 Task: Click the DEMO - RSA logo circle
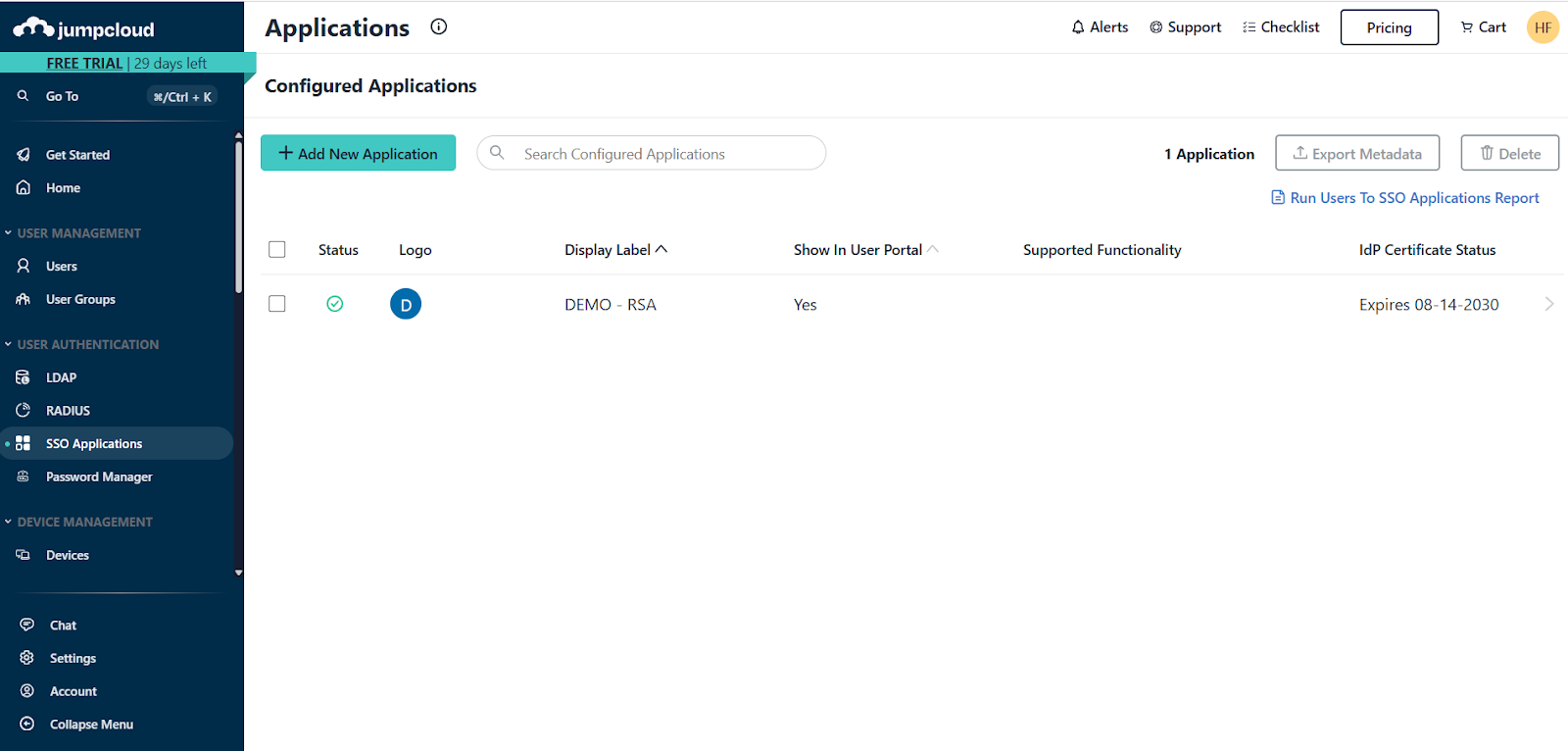[406, 304]
